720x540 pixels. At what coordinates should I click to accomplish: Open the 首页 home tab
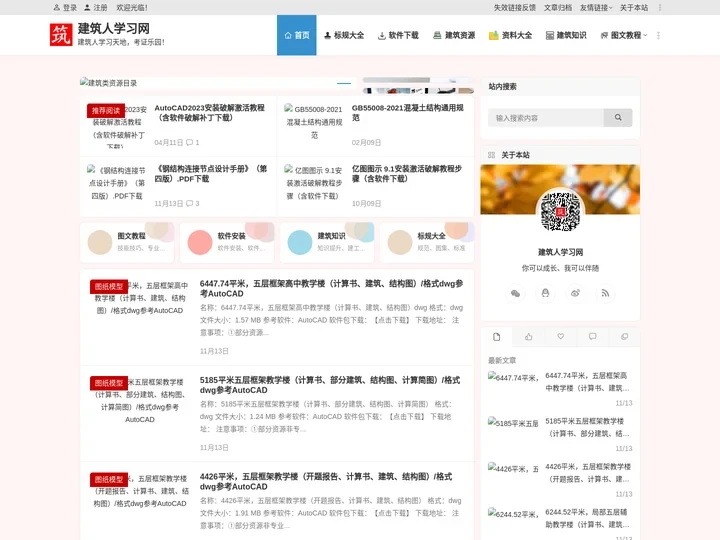point(297,35)
